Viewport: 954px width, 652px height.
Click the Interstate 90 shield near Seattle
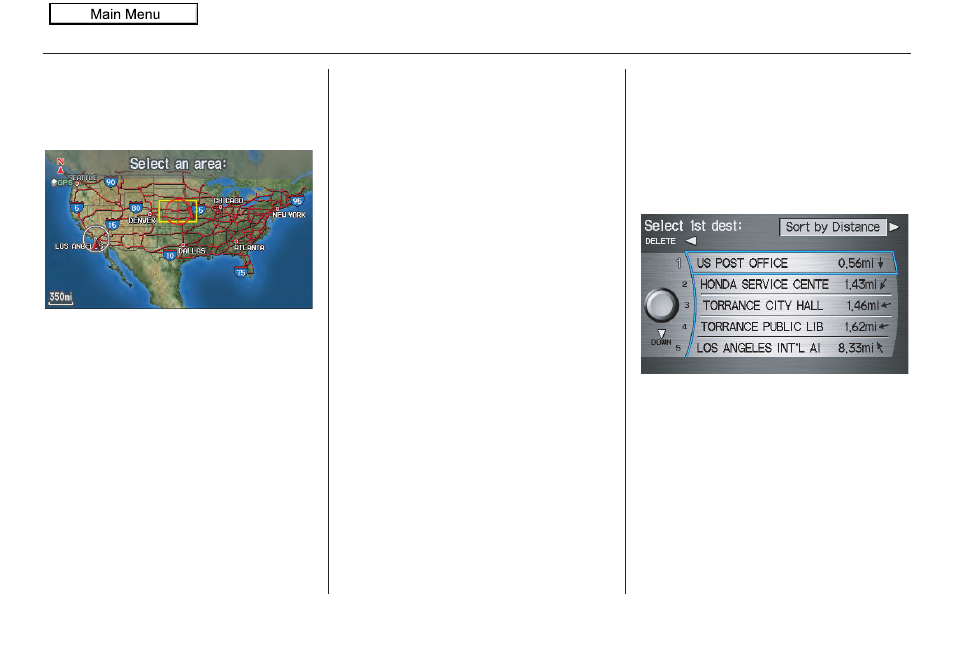click(x=110, y=182)
